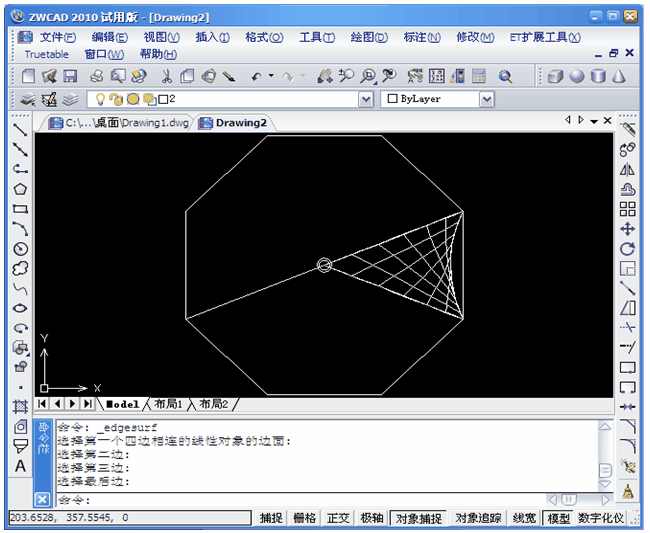Open the ByLayer color dropdown
This screenshot has width=650, height=533.
[x=487, y=99]
